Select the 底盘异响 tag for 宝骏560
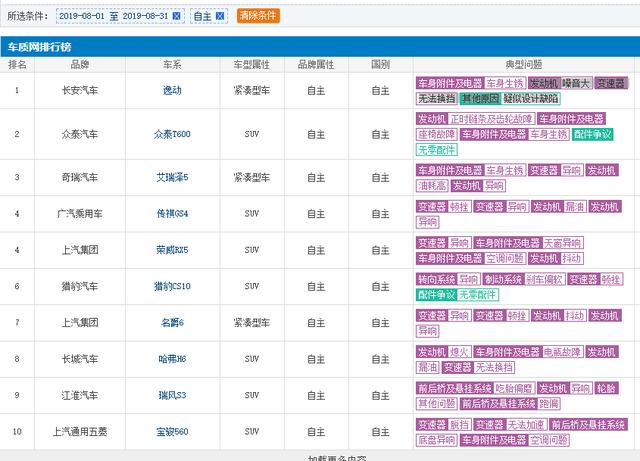Image resolution: width=640 pixels, height=461 pixels. pos(436,440)
